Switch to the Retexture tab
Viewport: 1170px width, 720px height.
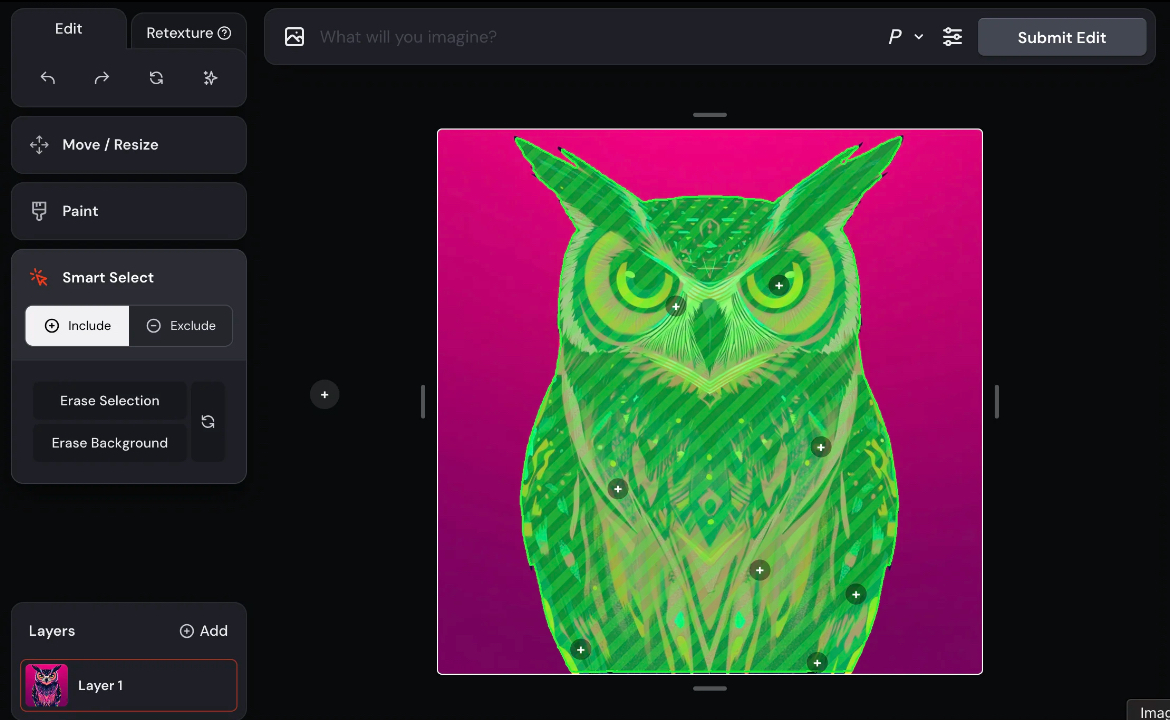[x=187, y=33]
